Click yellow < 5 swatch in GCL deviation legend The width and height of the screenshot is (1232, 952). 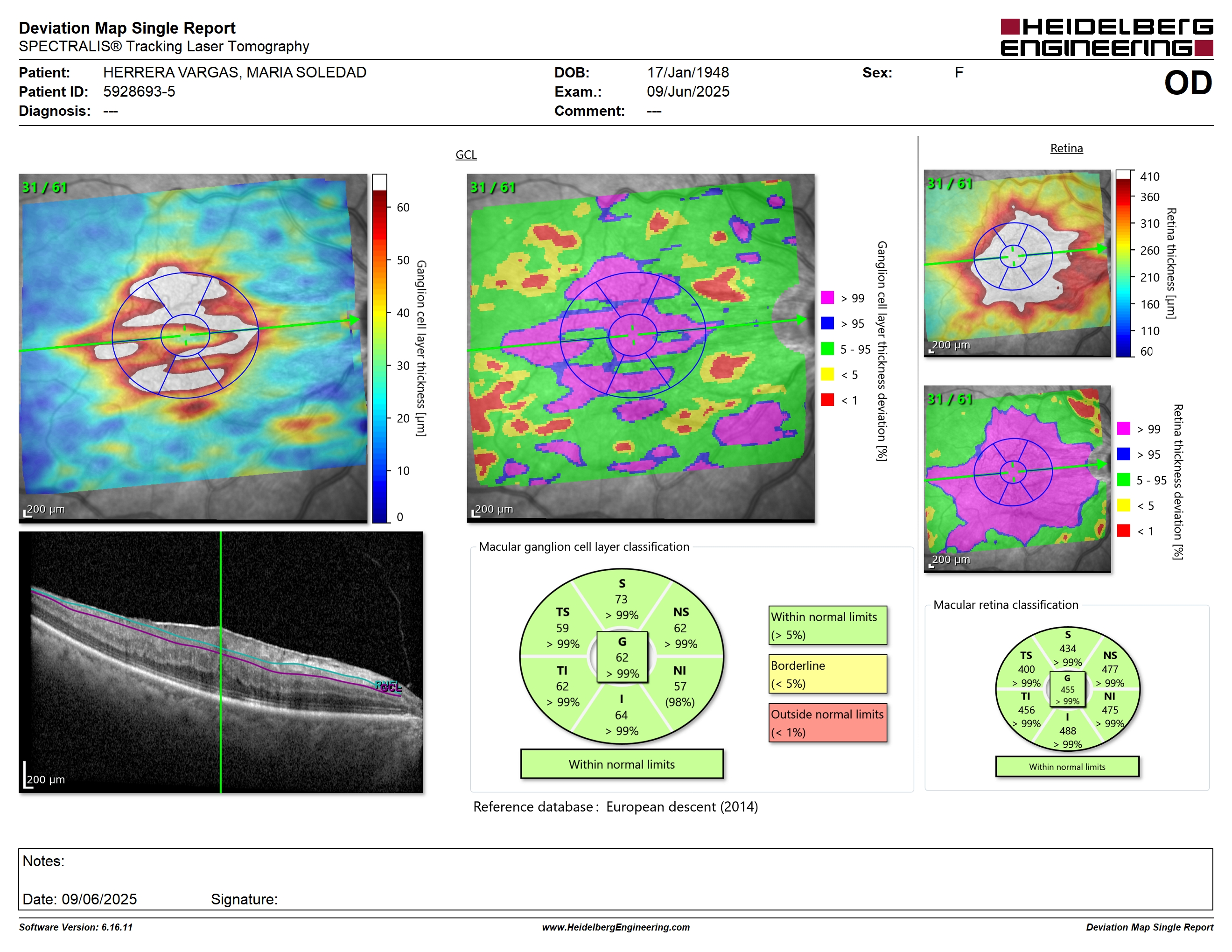[x=827, y=374]
